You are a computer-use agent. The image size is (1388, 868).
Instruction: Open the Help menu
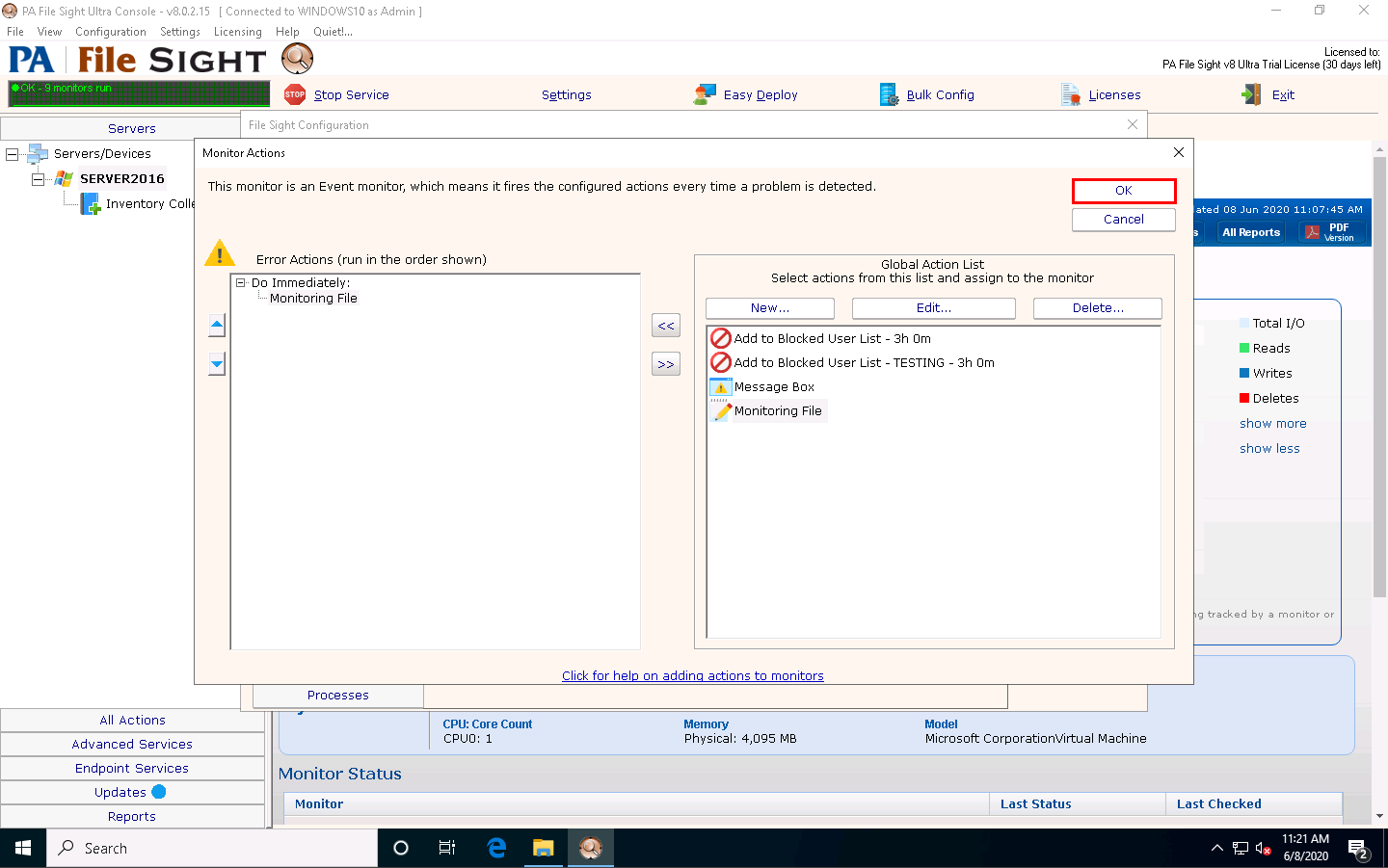pos(287,32)
